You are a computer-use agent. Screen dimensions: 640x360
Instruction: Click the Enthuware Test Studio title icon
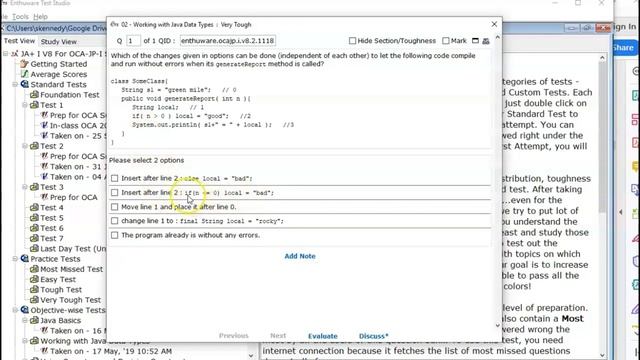4,3
